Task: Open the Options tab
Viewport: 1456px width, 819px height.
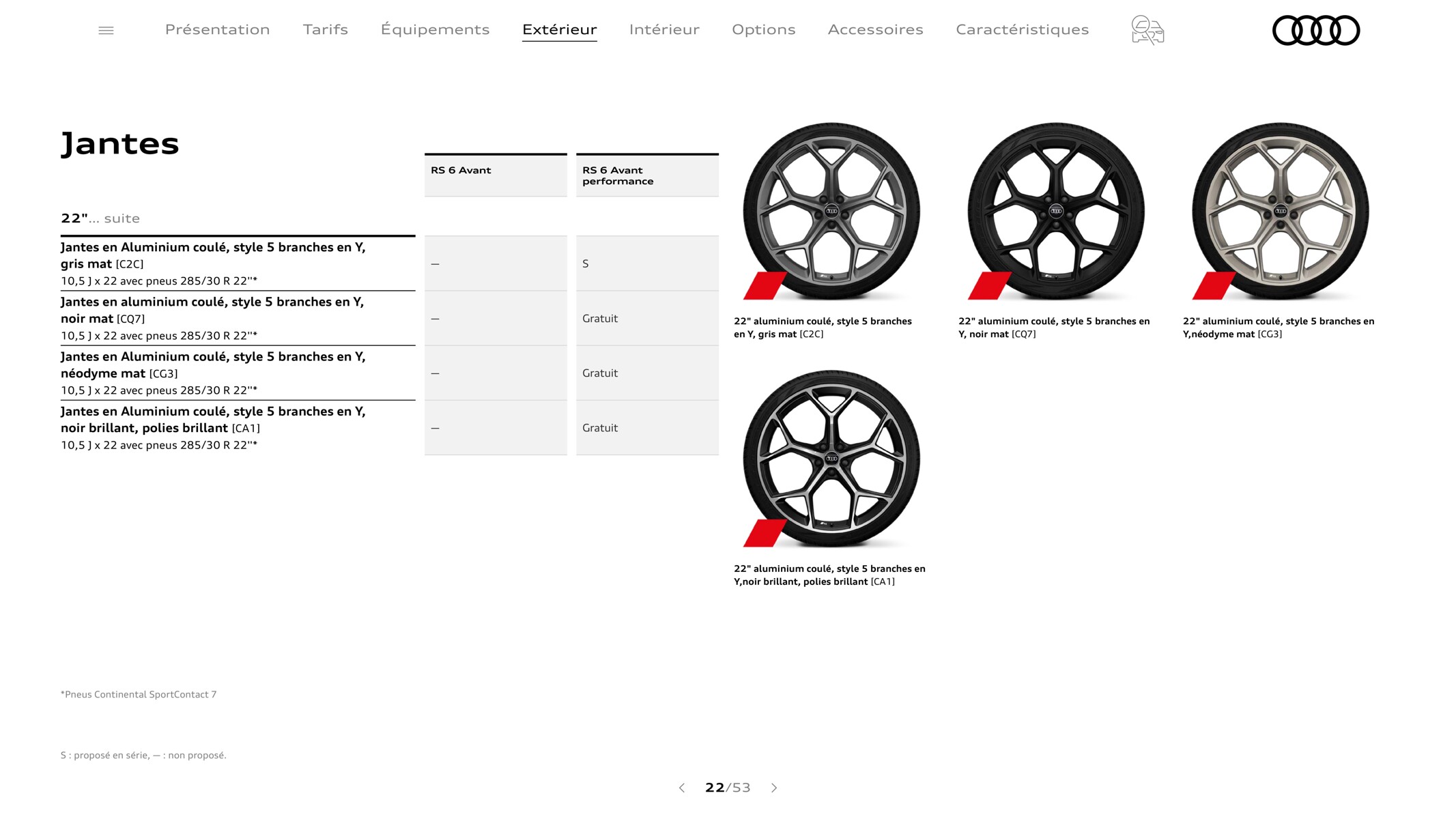Action: tap(763, 29)
